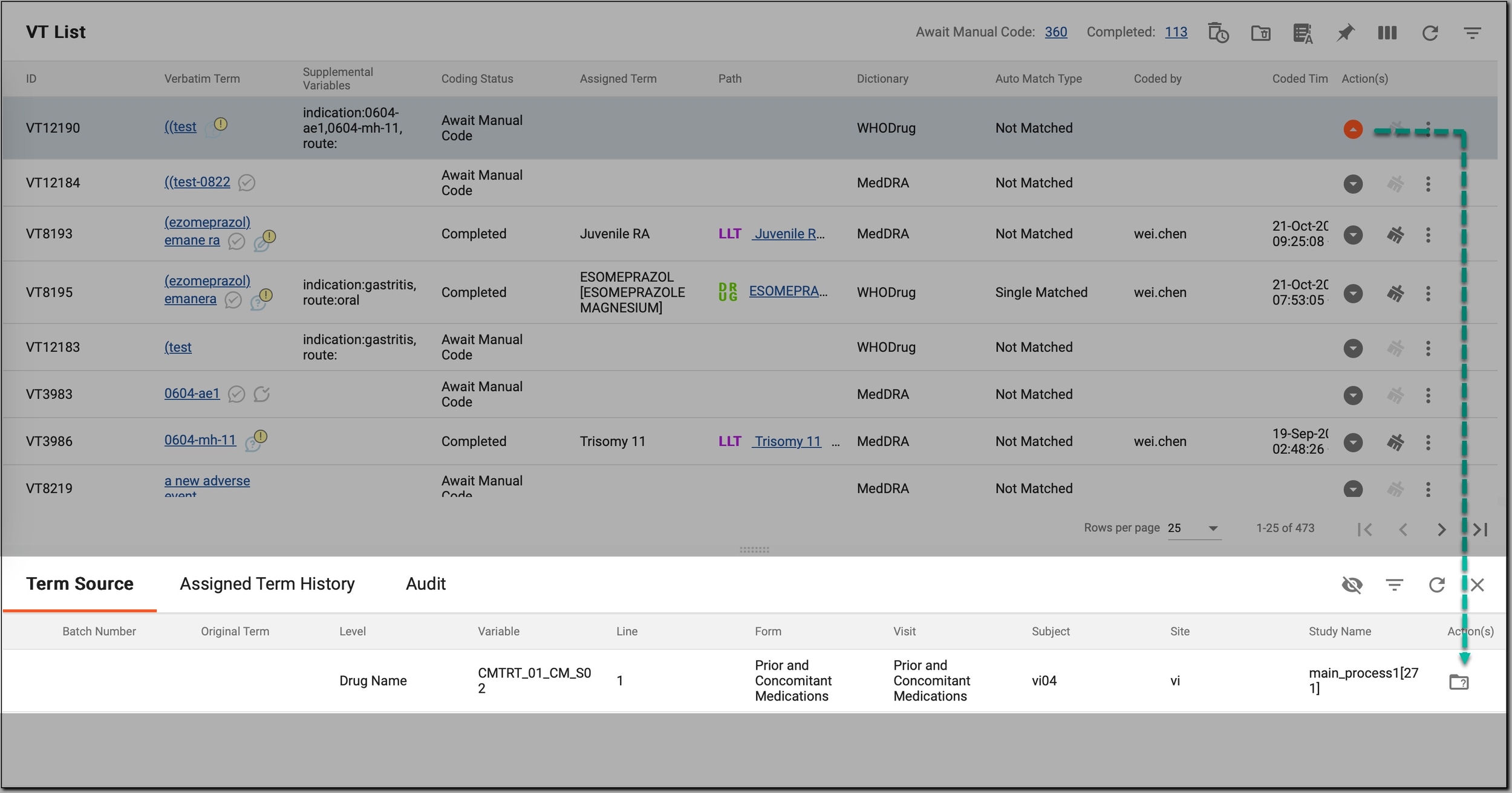Viewport: 1512px width, 793px height.
Task: Expand the VT12184 row details arrow
Action: click(1353, 184)
